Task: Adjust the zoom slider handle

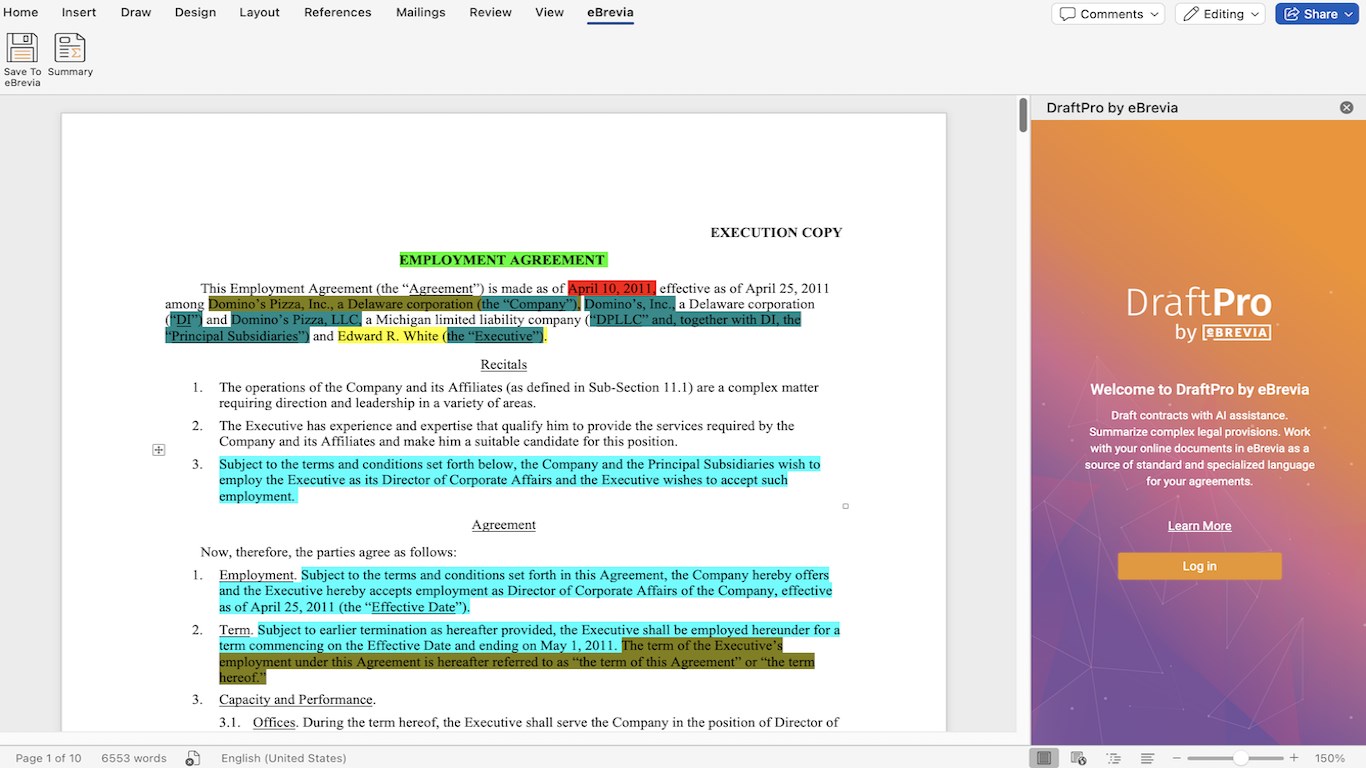Action: (1240, 757)
